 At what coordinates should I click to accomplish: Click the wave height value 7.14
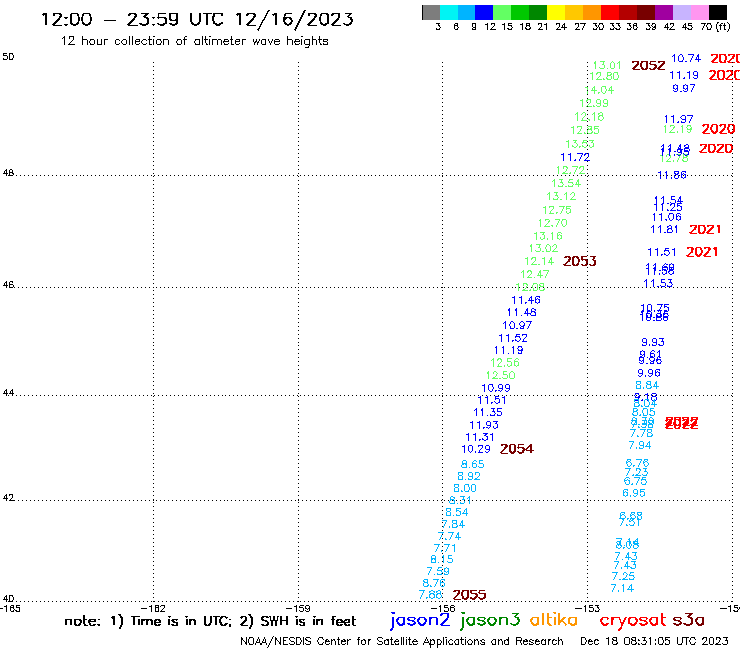(622, 589)
